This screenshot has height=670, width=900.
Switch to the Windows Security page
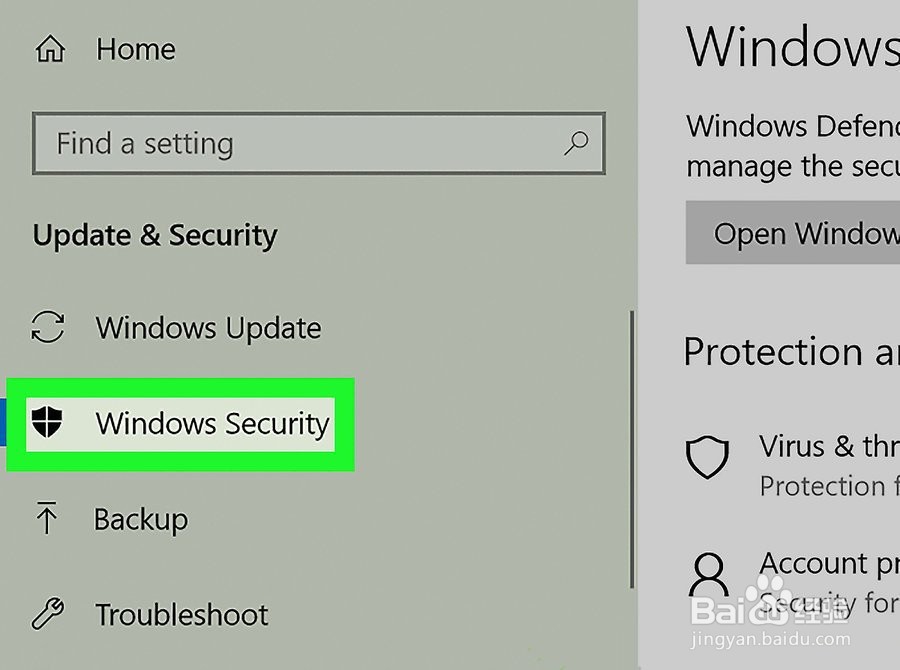coord(211,424)
